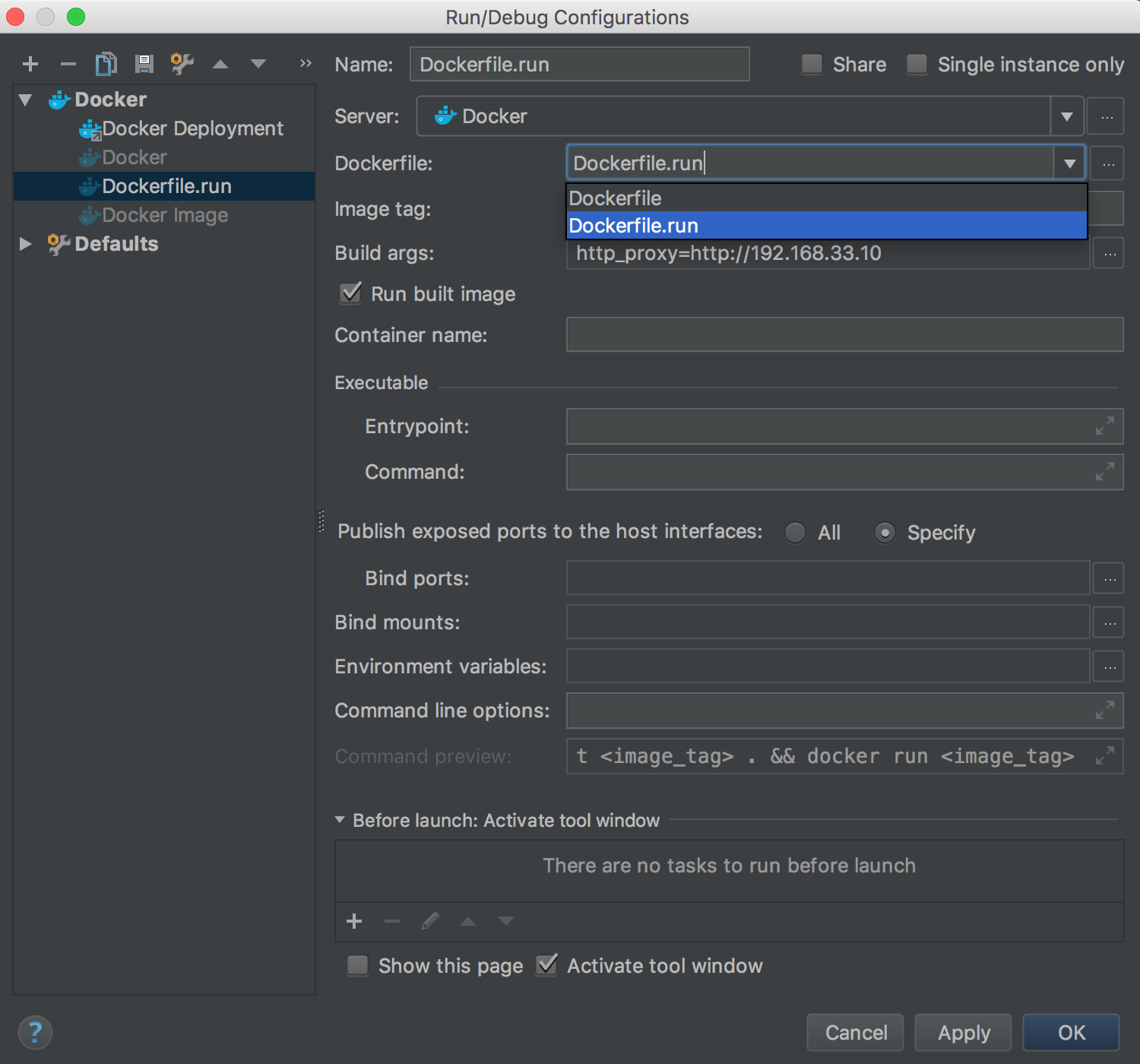Add new configuration with plus icon
Screen dimensions: 1140x1064
(30, 64)
